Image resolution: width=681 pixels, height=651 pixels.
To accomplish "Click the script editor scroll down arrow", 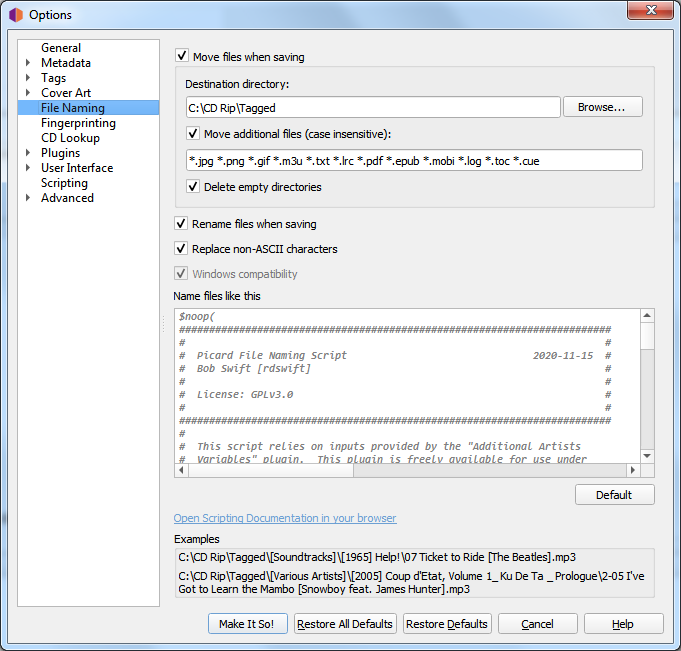I will pyautogui.click(x=647, y=455).
